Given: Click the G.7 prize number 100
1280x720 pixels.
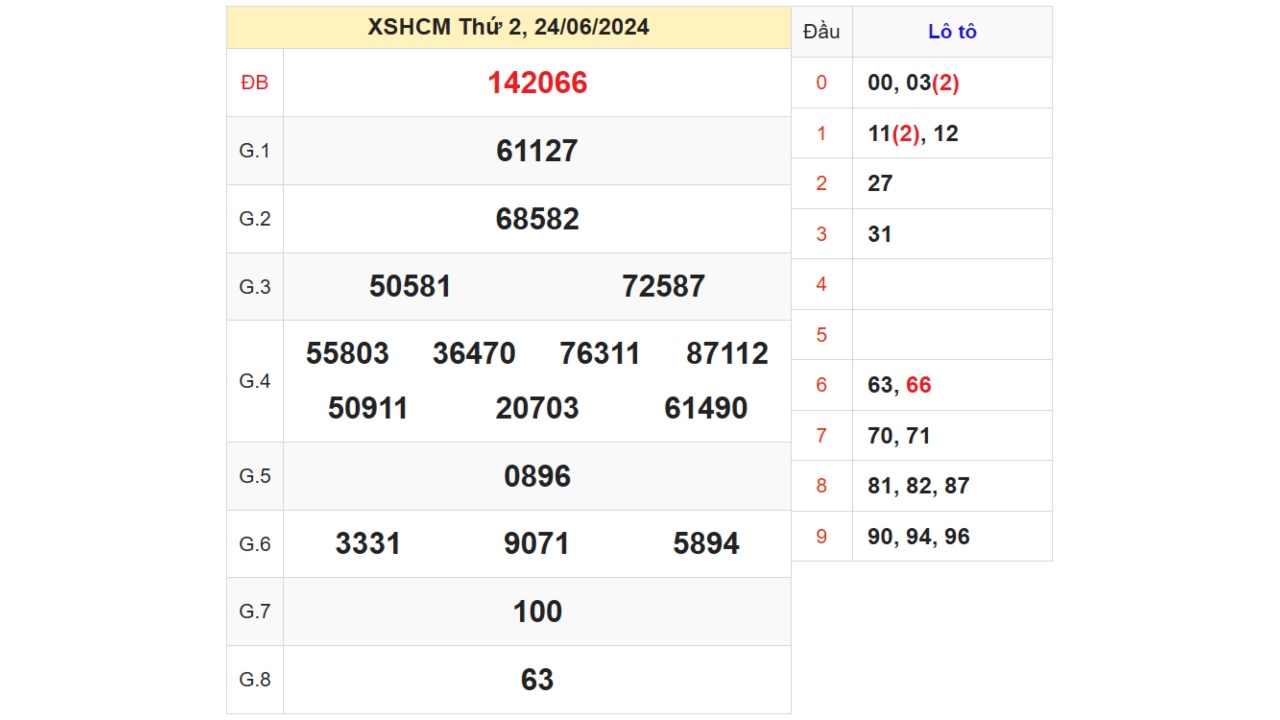Looking at the screenshot, I should point(537,612).
